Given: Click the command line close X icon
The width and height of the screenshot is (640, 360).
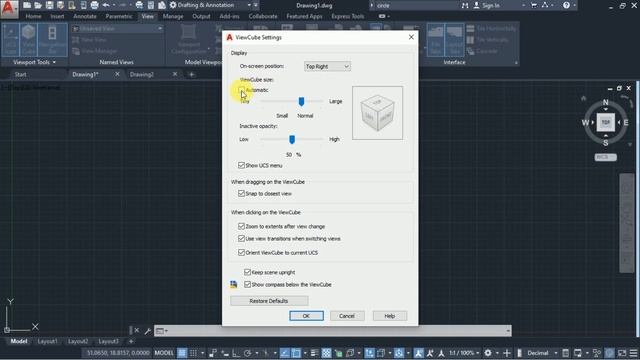Looking at the screenshot, I should pos(137,331).
